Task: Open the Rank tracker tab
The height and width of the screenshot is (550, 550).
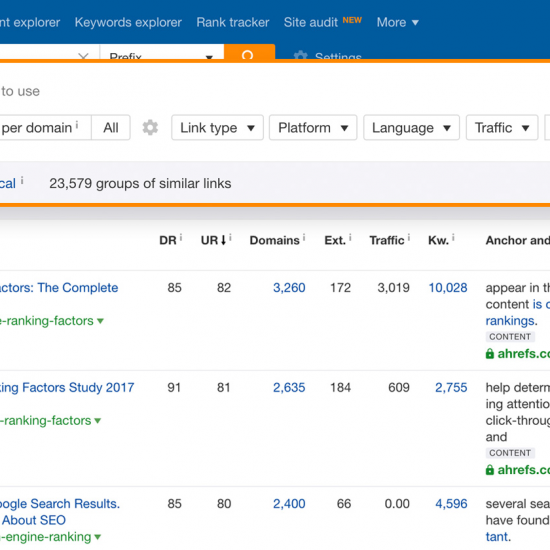Action: click(x=233, y=22)
